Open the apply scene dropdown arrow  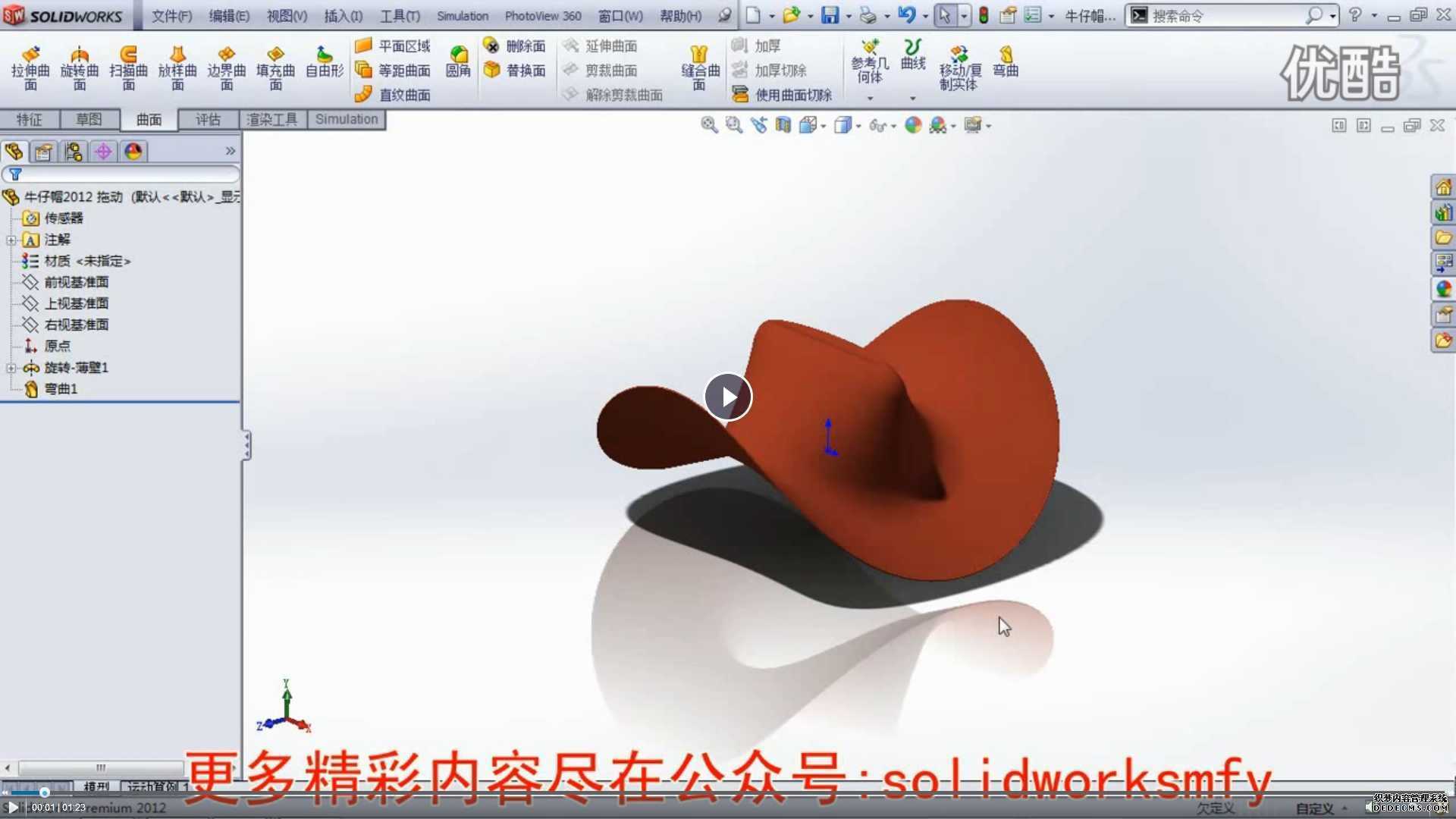pos(953,127)
